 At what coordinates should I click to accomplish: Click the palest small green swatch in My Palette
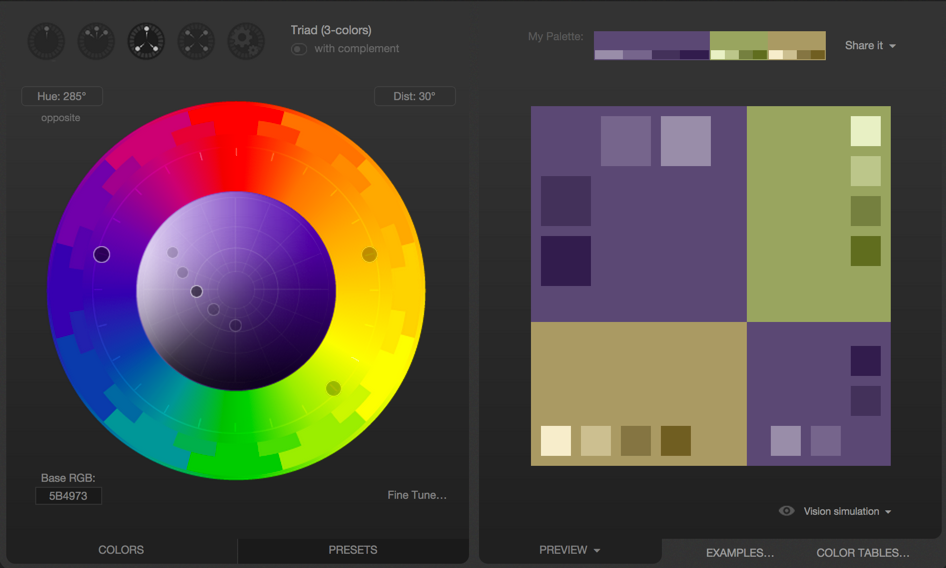pyautogui.click(x=717, y=55)
